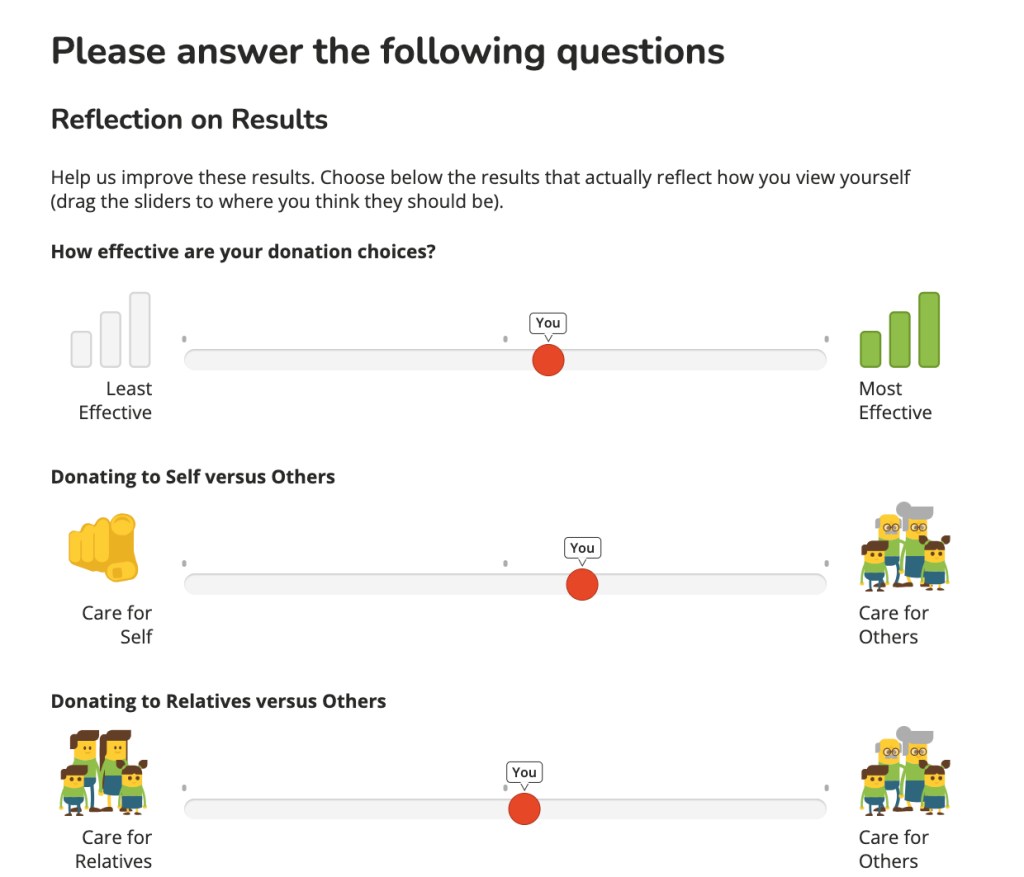Screen dimensions: 1024x877
Task: Click the donation effectiveness slider handle
Action: tap(548, 360)
